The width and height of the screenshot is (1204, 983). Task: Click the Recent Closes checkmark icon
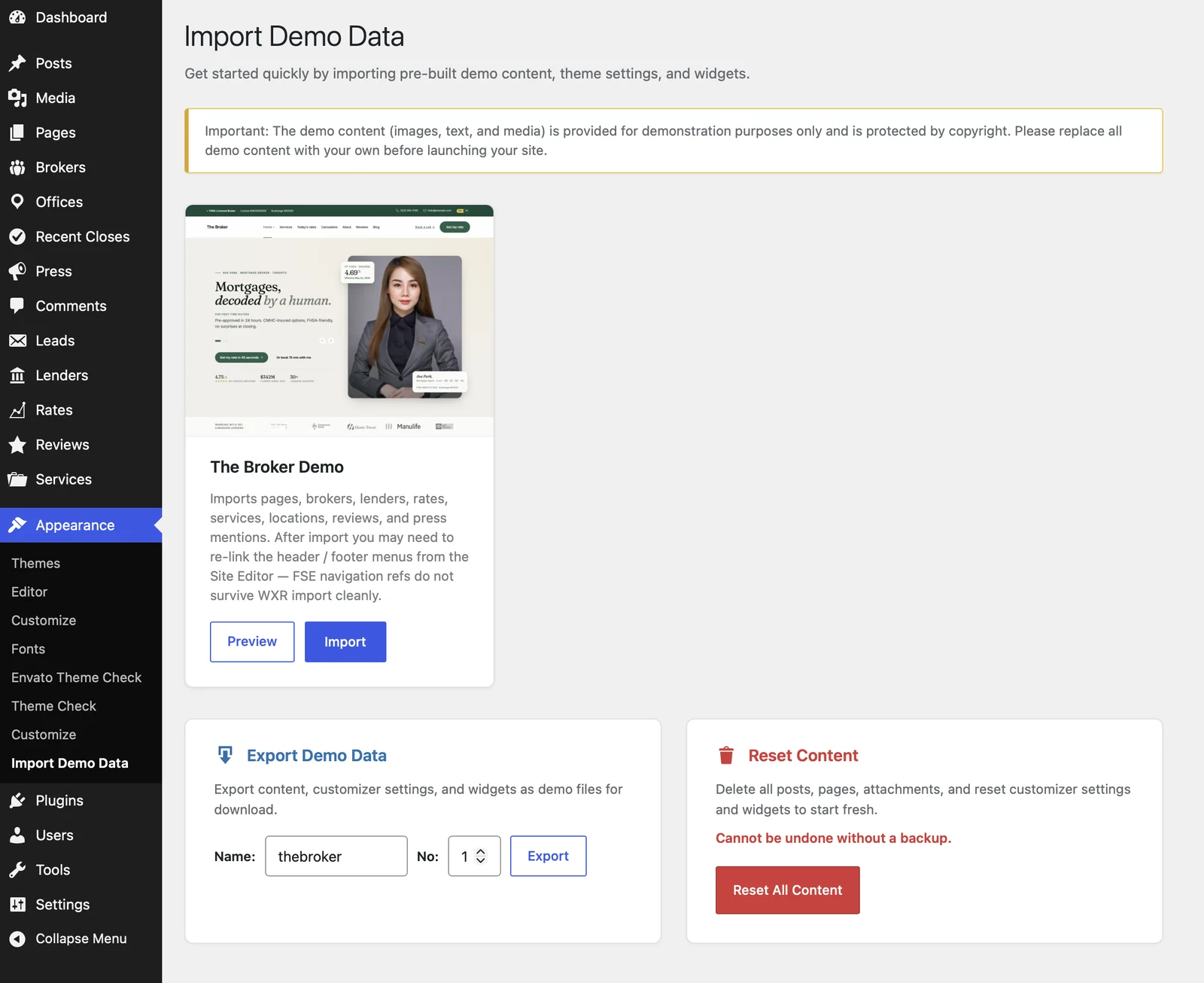(x=17, y=236)
